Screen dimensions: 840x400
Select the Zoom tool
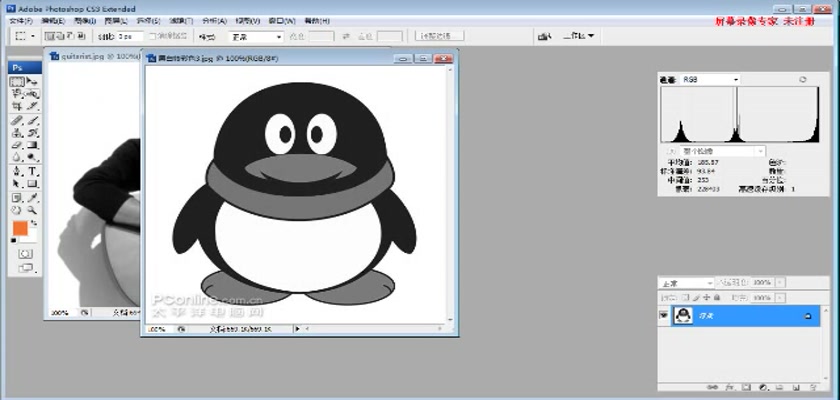(x=33, y=210)
